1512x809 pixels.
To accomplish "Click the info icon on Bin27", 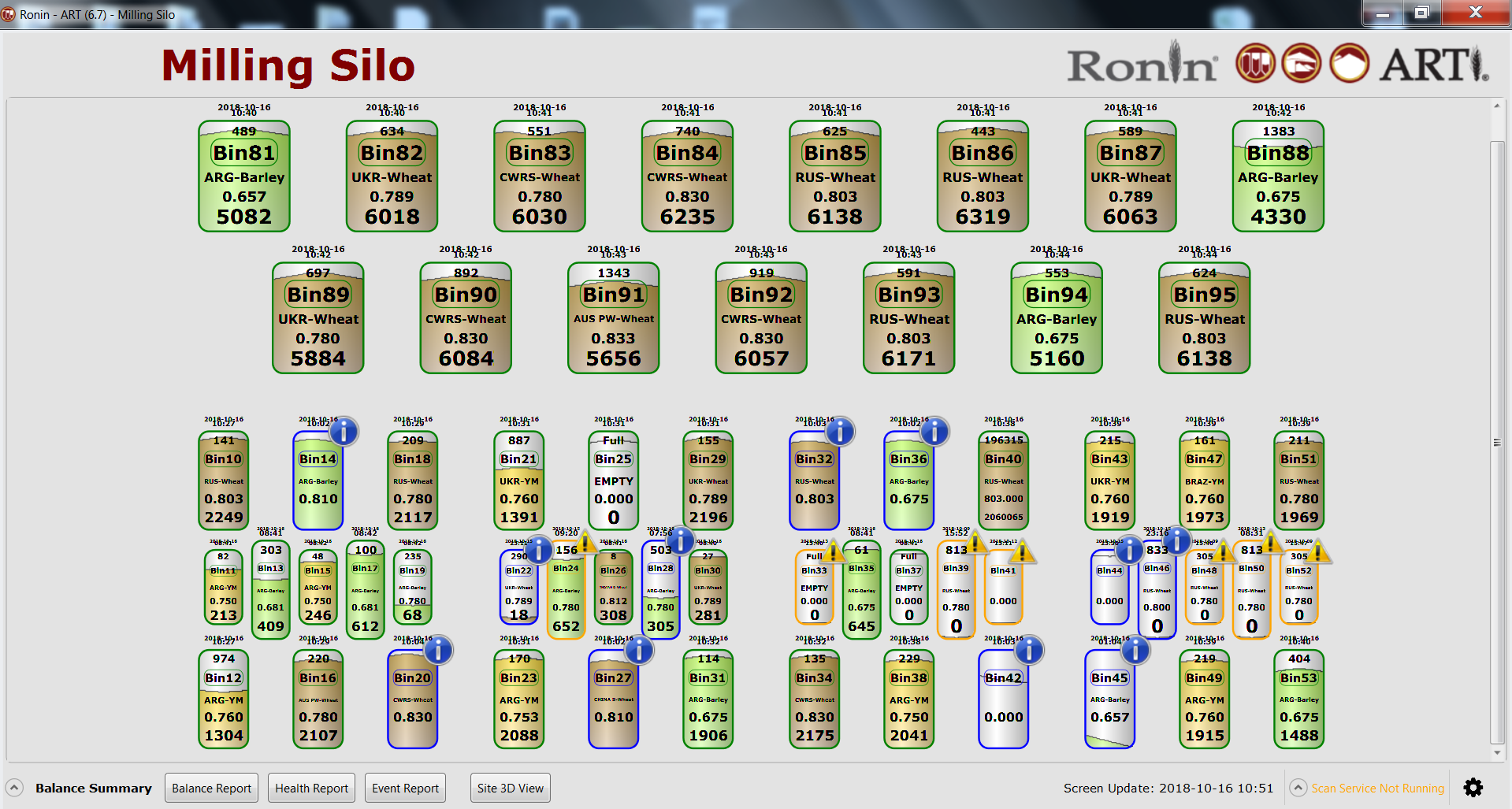I will tap(639, 650).
